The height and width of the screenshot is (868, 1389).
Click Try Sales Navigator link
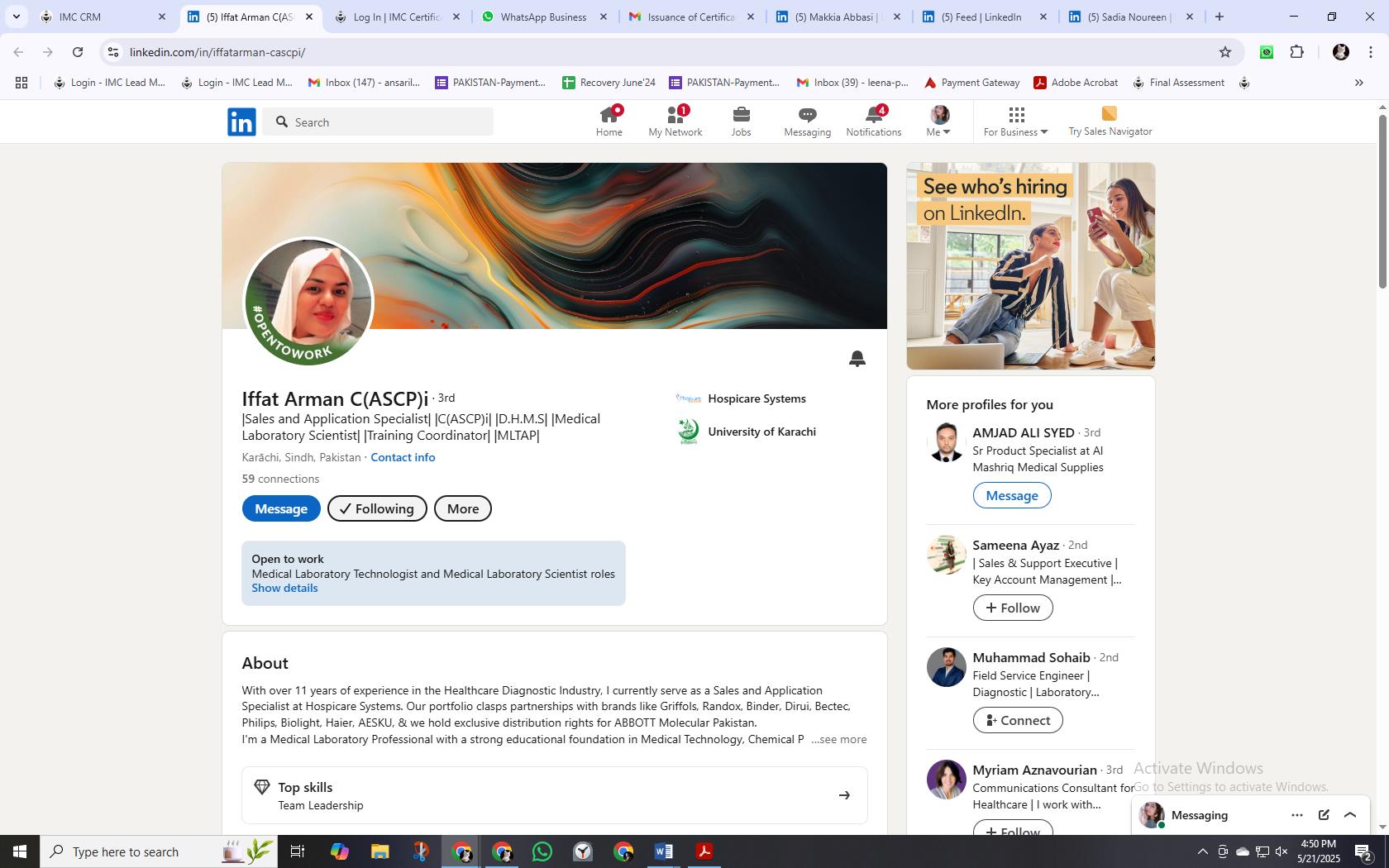1110,122
